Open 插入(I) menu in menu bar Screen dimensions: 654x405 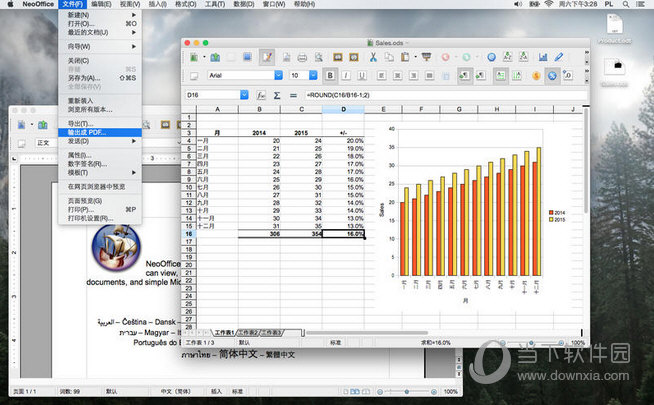point(158,4)
